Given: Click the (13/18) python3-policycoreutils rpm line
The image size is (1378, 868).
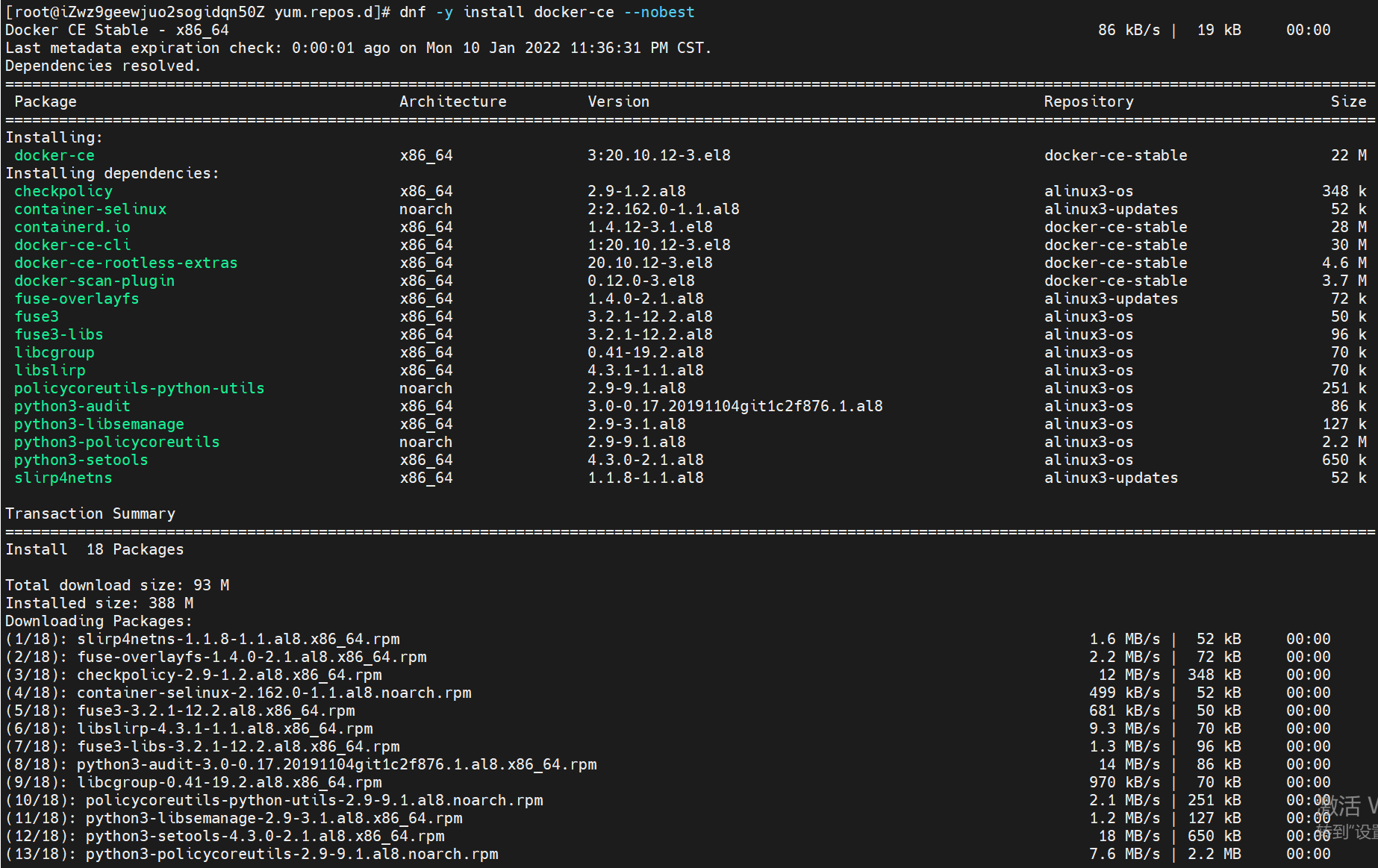Looking at the screenshot, I should coord(668,854).
